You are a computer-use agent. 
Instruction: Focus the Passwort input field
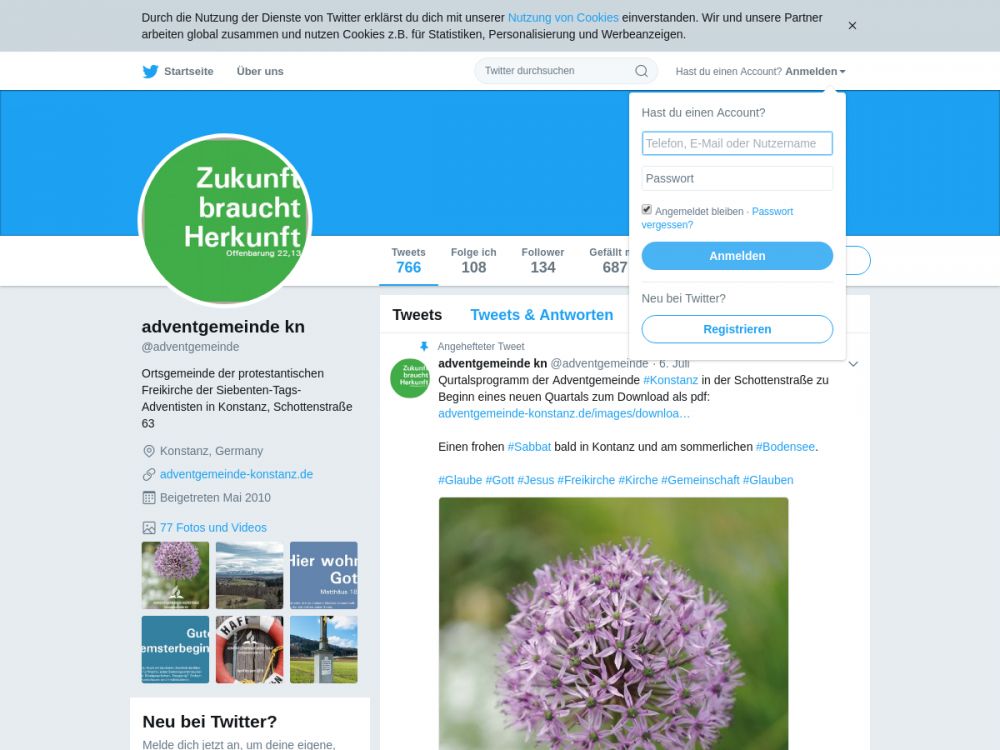click(x=737, y=179)
